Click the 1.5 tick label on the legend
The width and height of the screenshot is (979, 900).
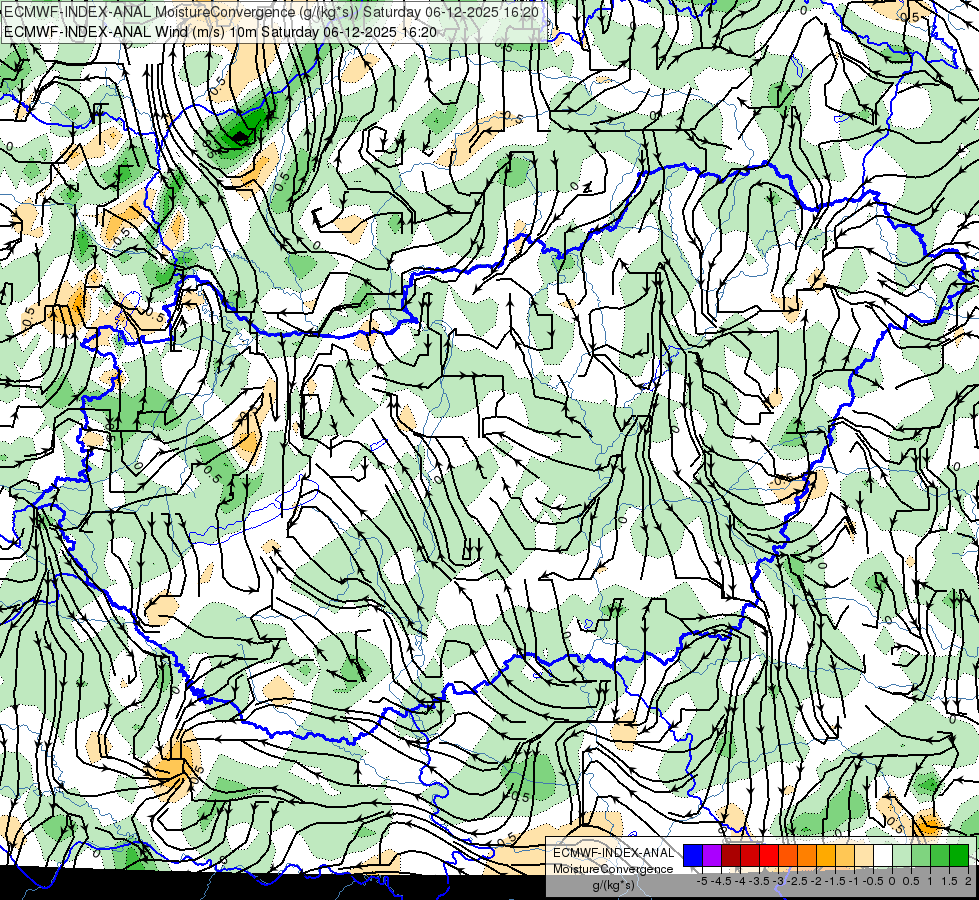coord(948,881)
